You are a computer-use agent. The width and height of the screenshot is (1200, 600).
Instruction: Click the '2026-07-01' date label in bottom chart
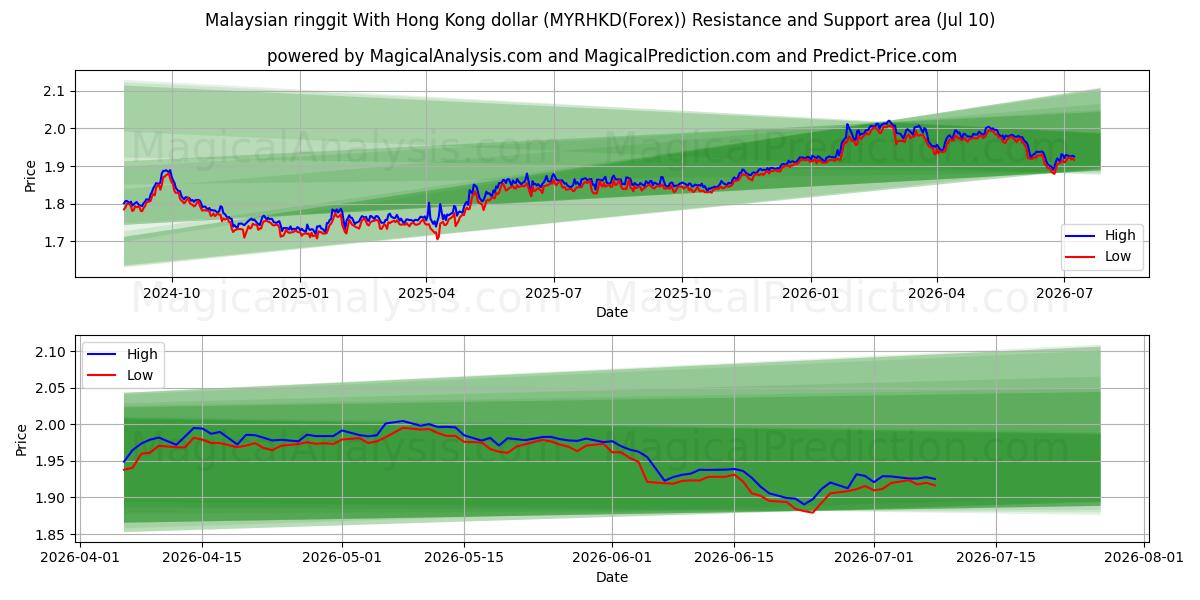click(874, 557)
